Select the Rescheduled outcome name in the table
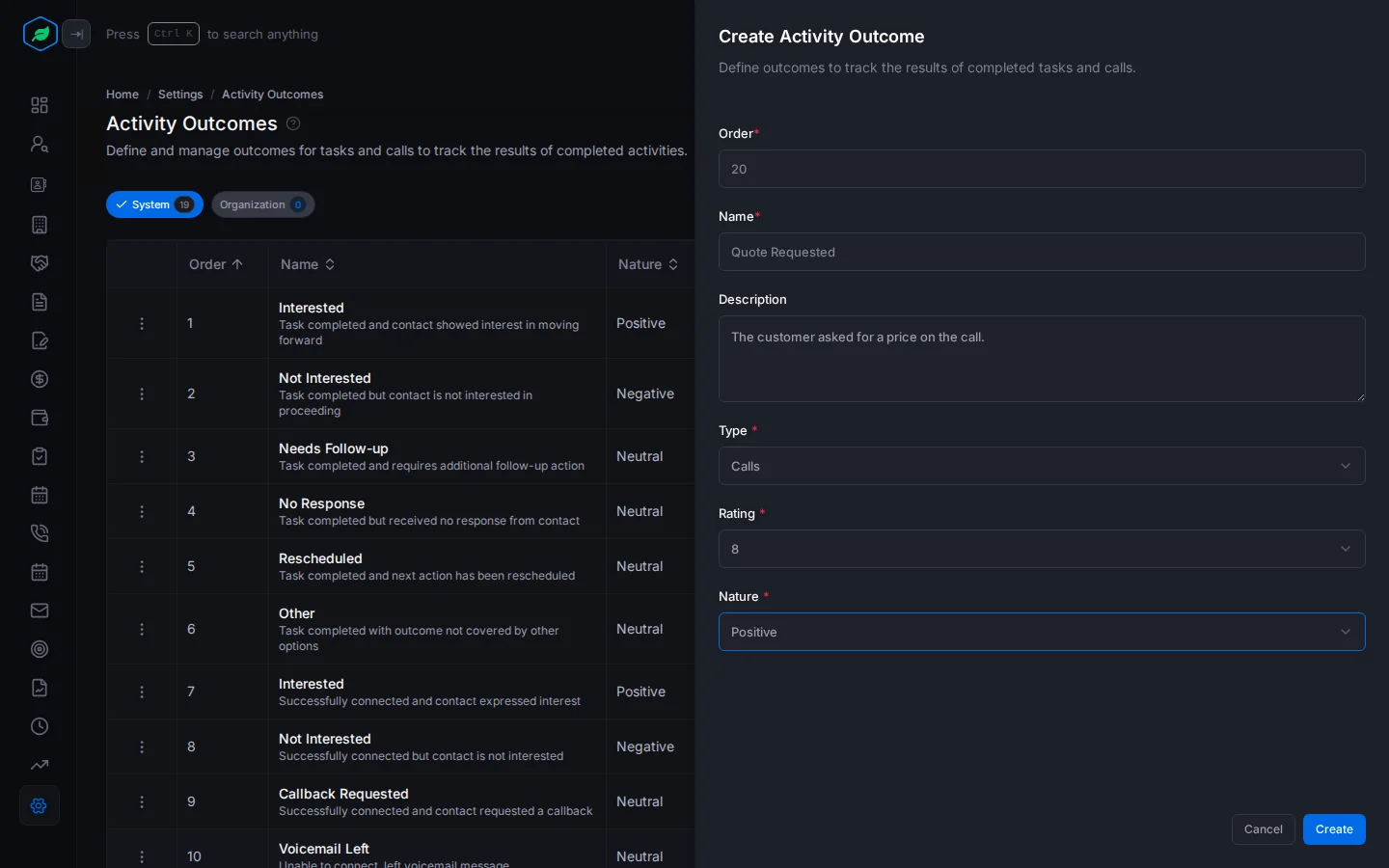This screenshot has height=868, width=1389. pos(320,558)
